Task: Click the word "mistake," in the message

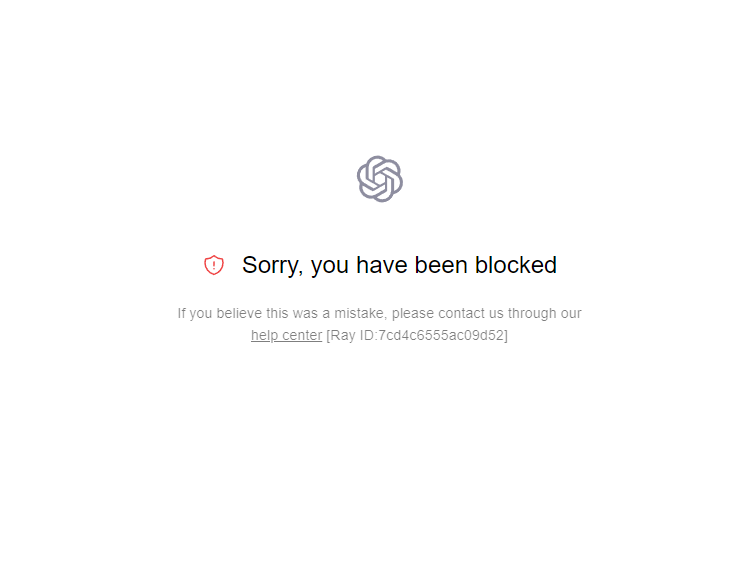Action: pos(361,313)
